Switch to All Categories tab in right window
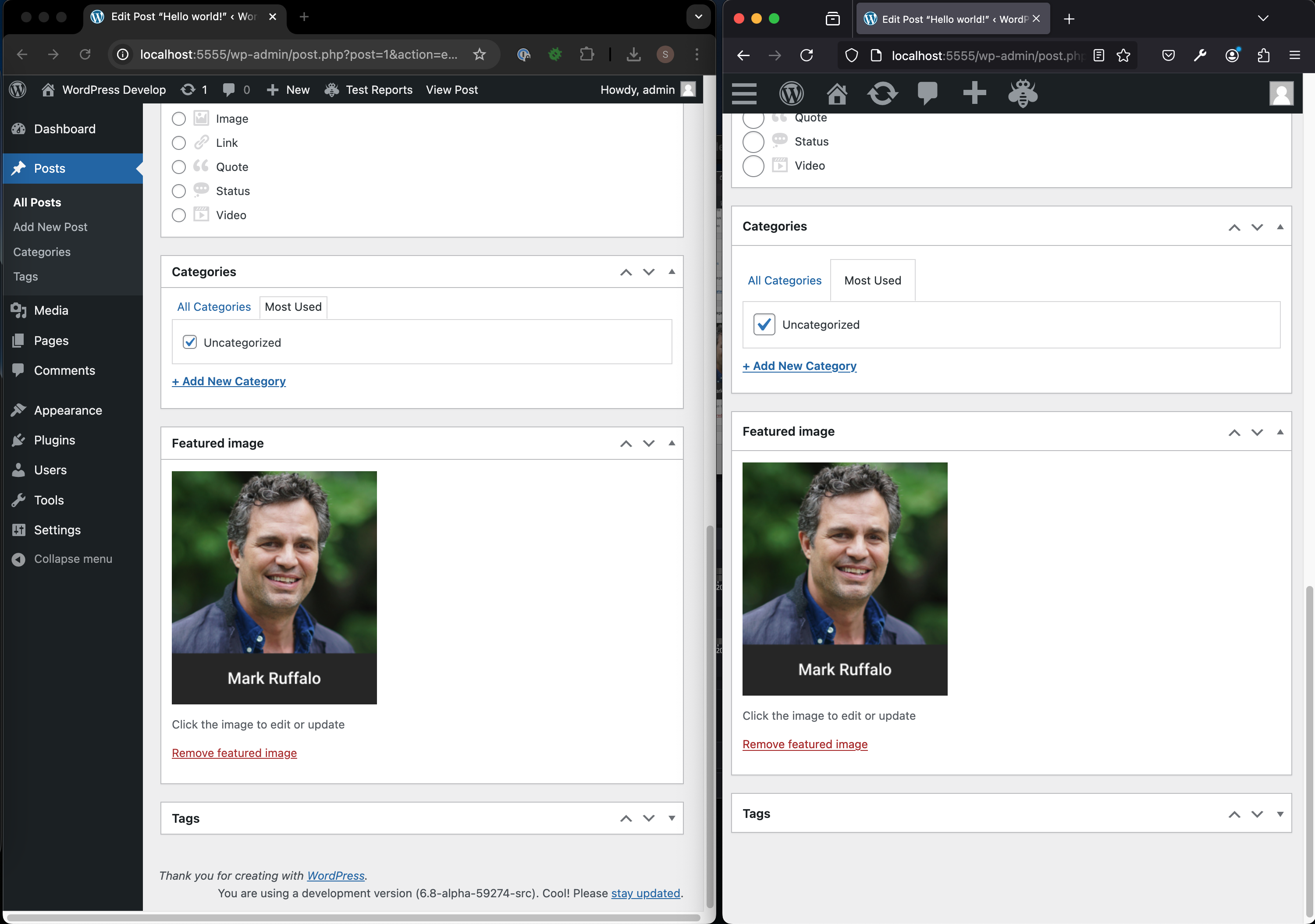Viewport: 1315px width, 924px height. 784,280
